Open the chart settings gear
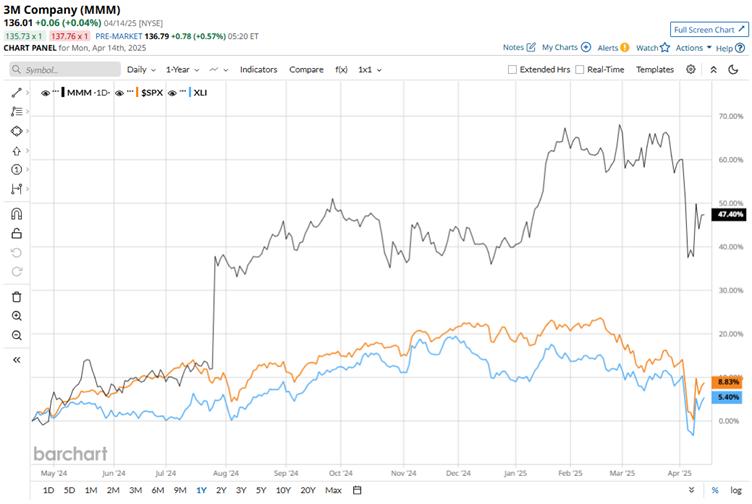 (691, 70)
